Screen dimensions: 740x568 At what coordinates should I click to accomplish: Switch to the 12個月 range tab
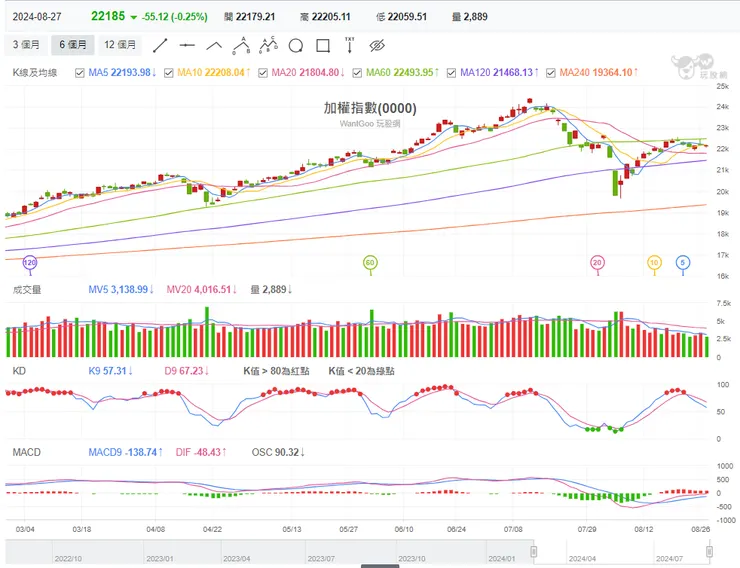[121, 45]
